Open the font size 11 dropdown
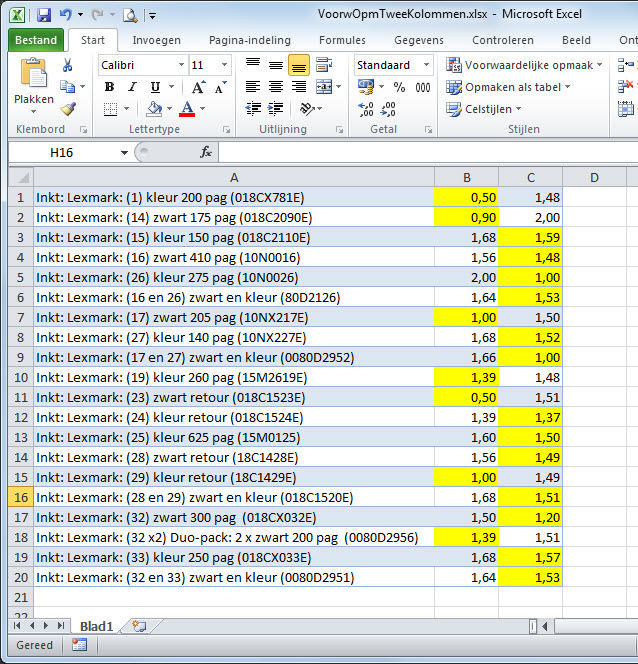This screenshot has height=664, width=638. pyautogui.click(x=224, y=65)
